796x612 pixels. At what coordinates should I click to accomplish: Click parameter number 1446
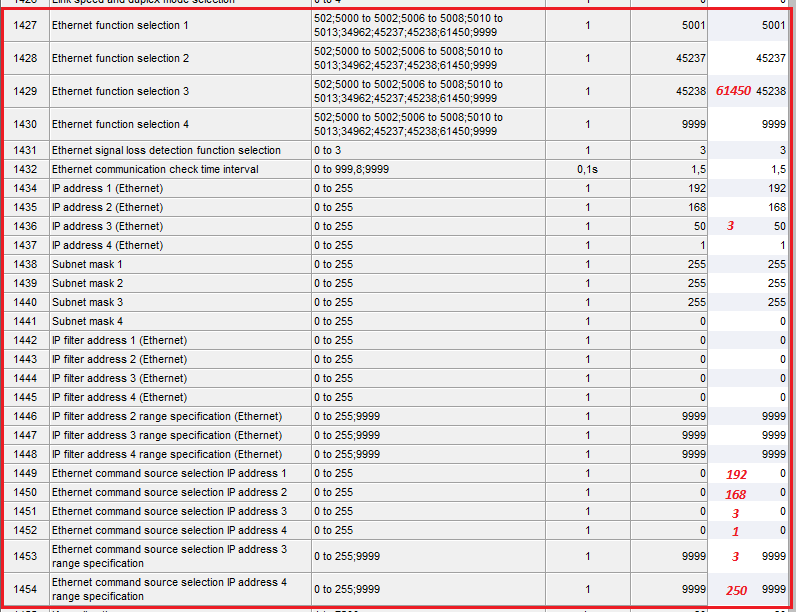pyautogui.click(x=25, y=417)
